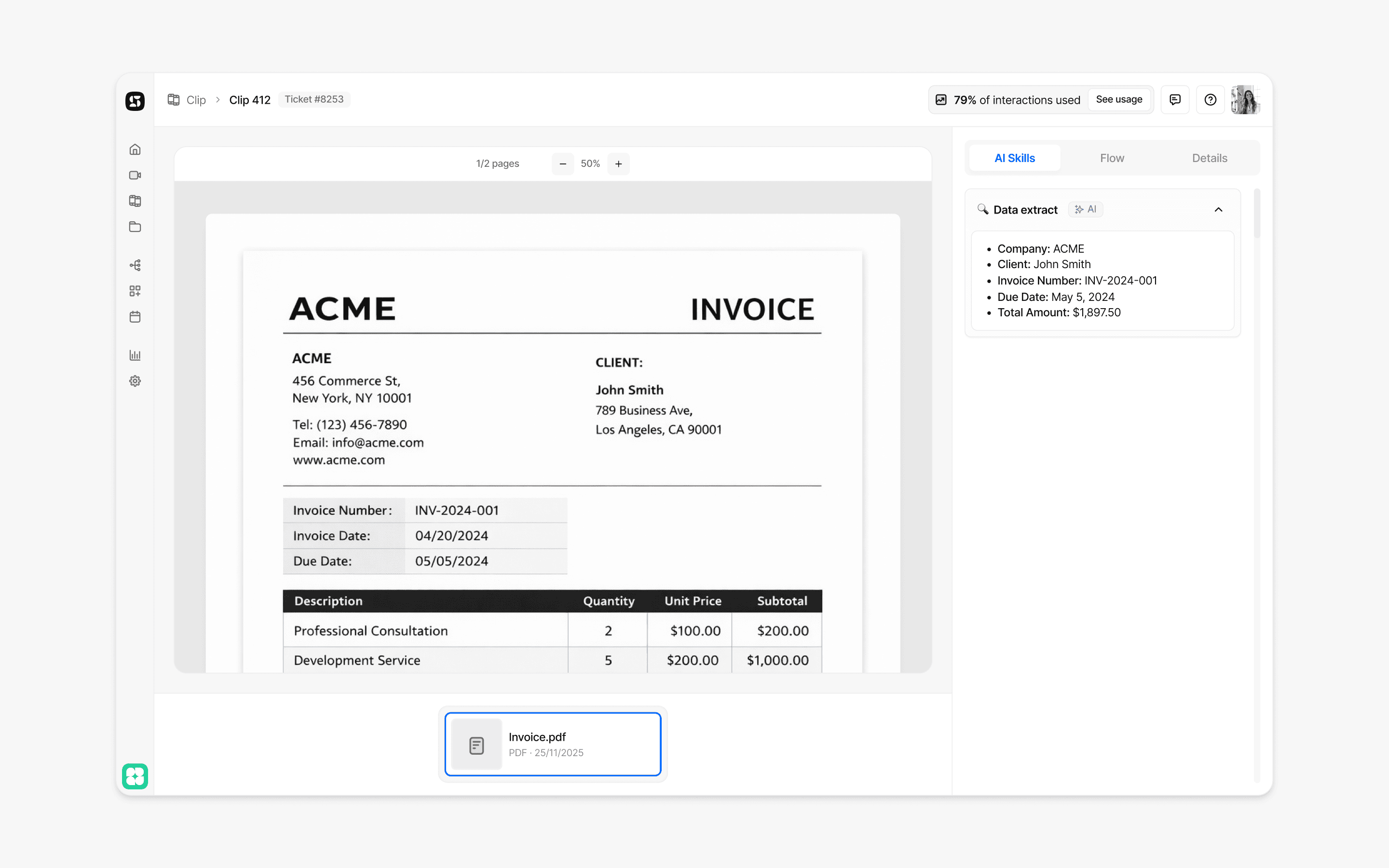This screenshot has height=868, width=1389.
Task: Open the Clip library sidebar icon
Action: click(135, 201)
